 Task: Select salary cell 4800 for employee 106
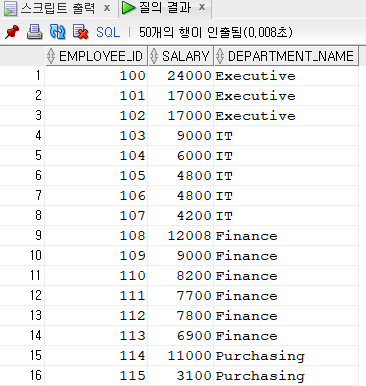180,196
